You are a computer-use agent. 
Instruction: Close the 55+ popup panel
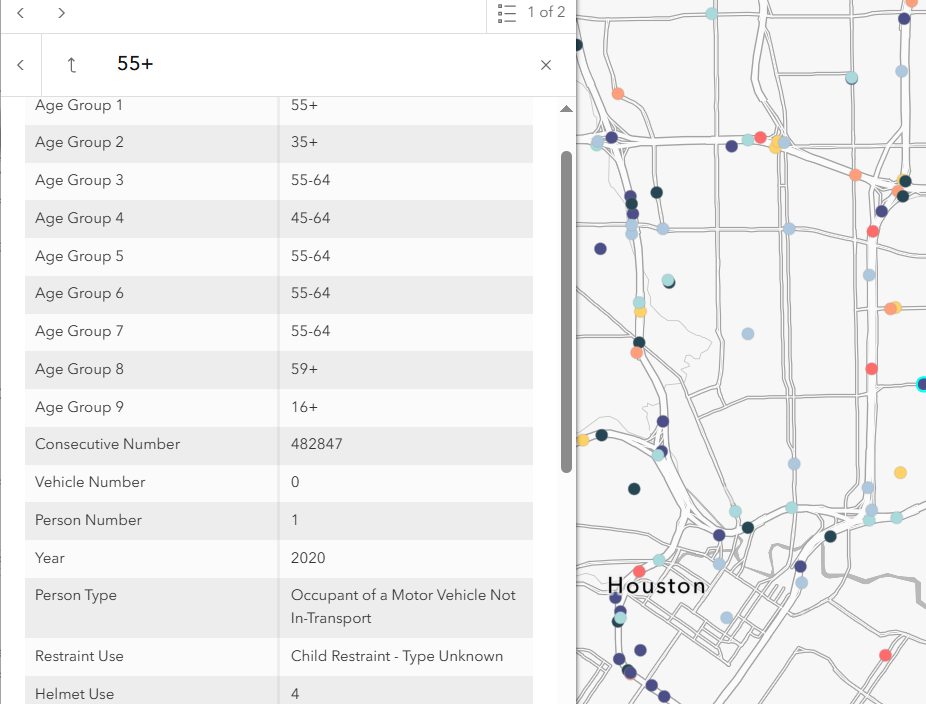point(546,65)
